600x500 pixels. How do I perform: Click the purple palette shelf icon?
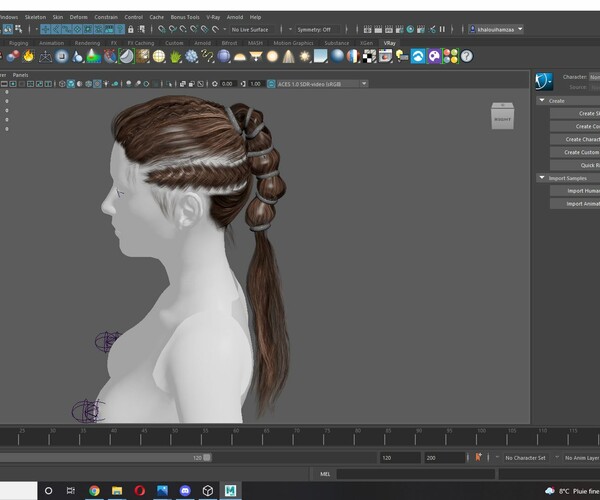coord(434,57)
